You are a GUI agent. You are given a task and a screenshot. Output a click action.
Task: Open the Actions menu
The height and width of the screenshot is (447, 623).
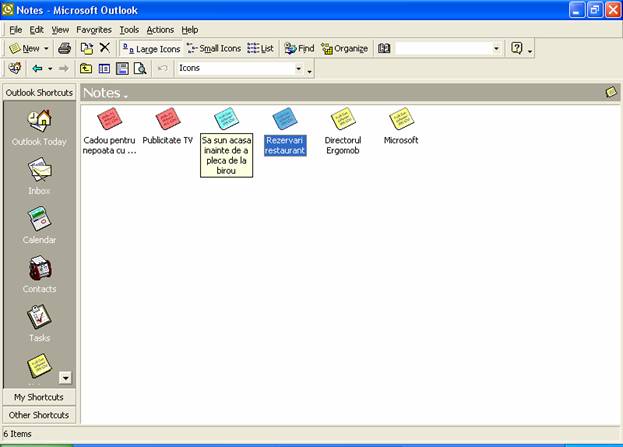coord(160,30)
